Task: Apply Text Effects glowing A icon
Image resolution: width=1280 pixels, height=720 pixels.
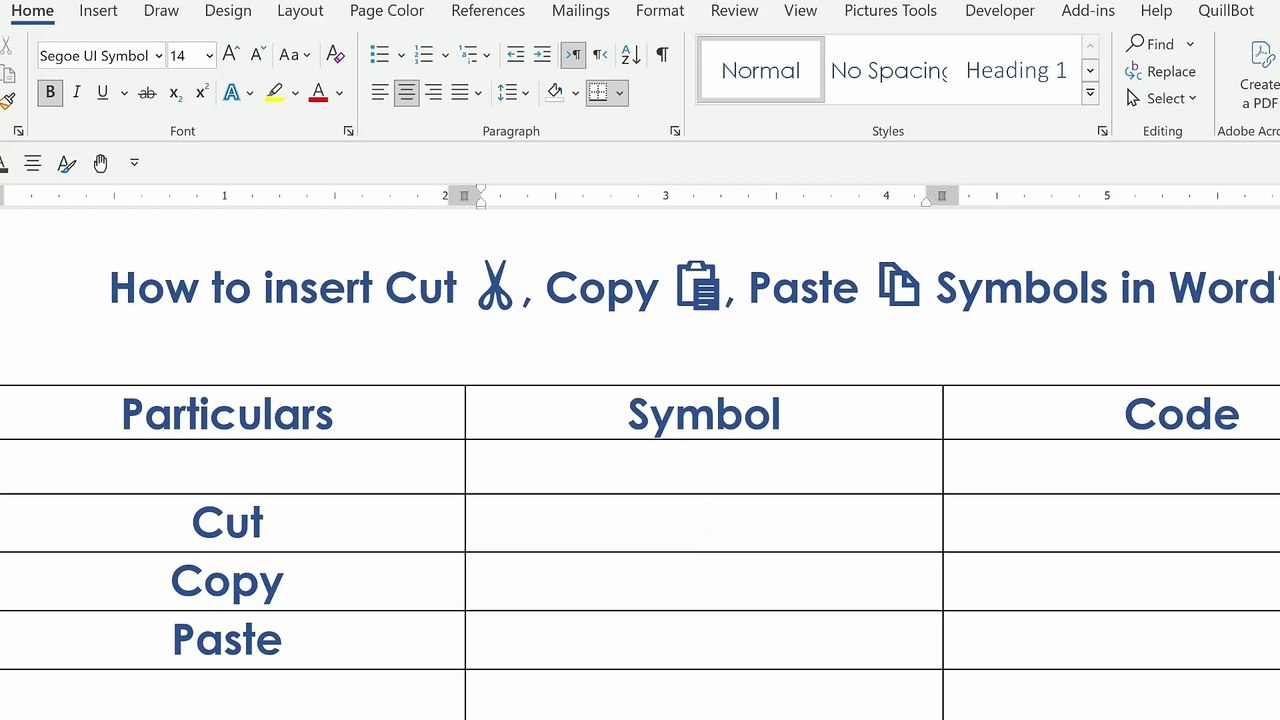Action: pos(232,93)
